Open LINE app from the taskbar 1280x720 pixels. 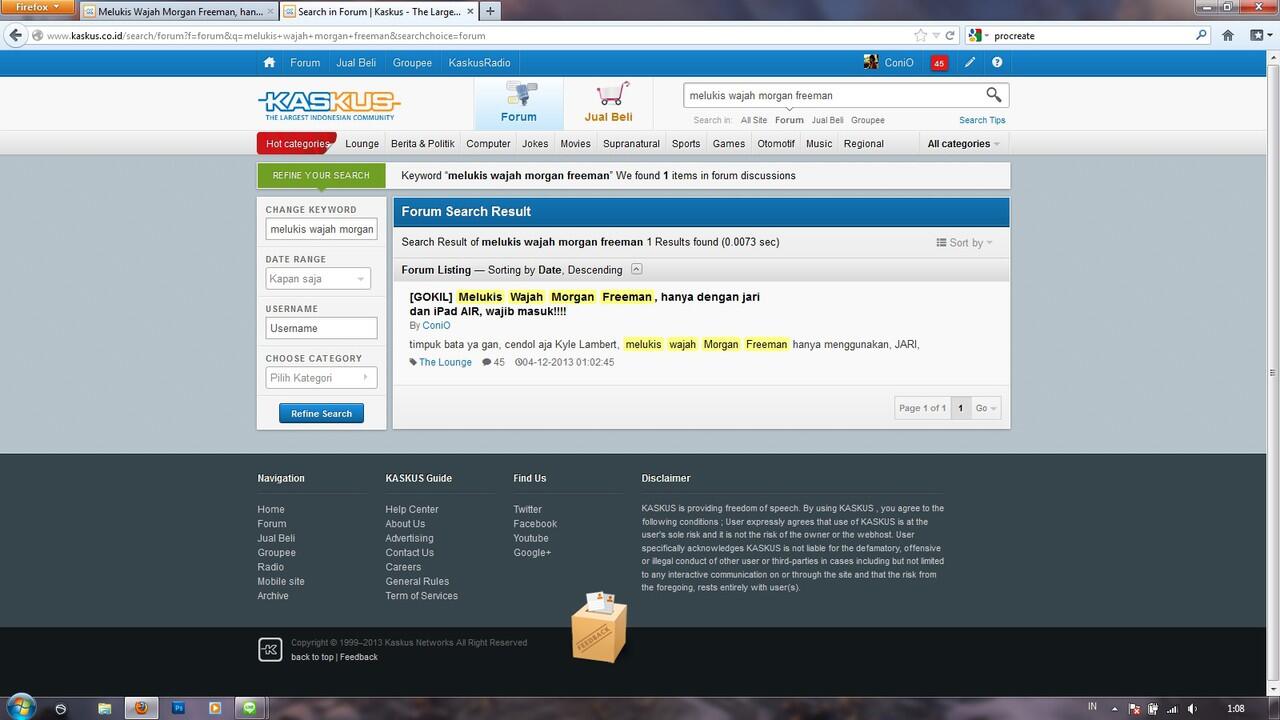click(250, 708)
